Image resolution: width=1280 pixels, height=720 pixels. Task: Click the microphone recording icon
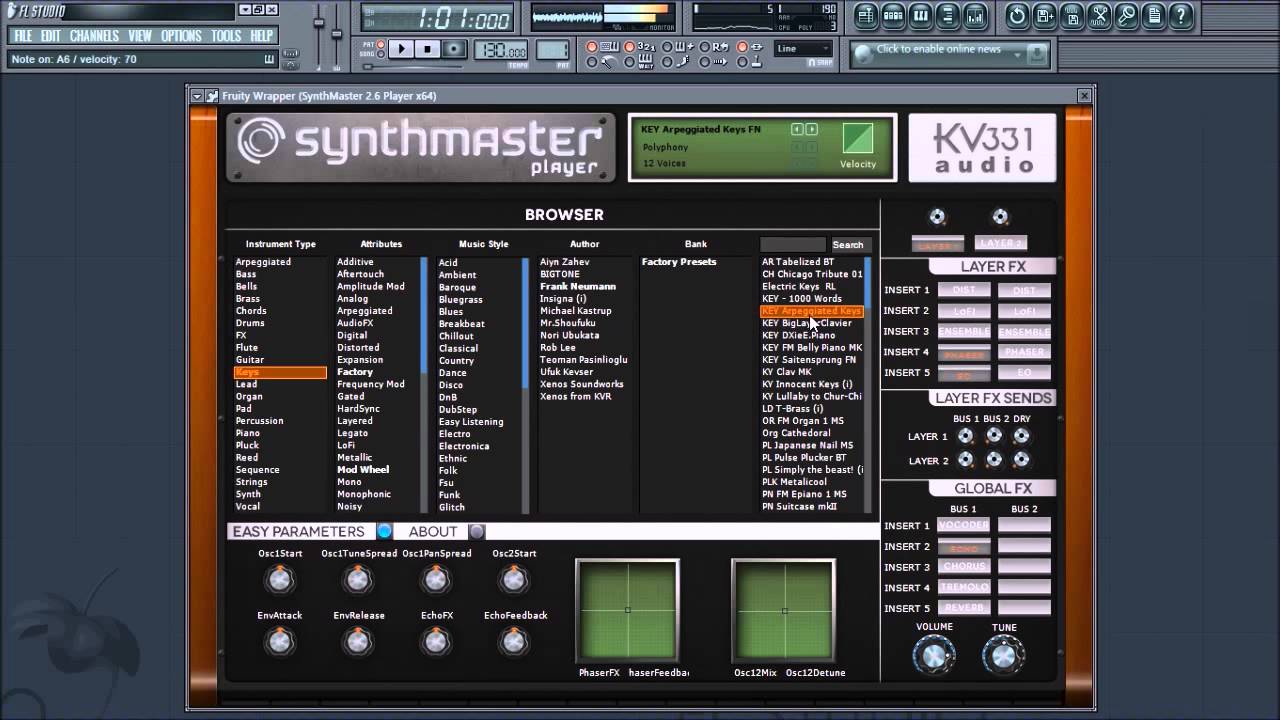click(1127, 15)
